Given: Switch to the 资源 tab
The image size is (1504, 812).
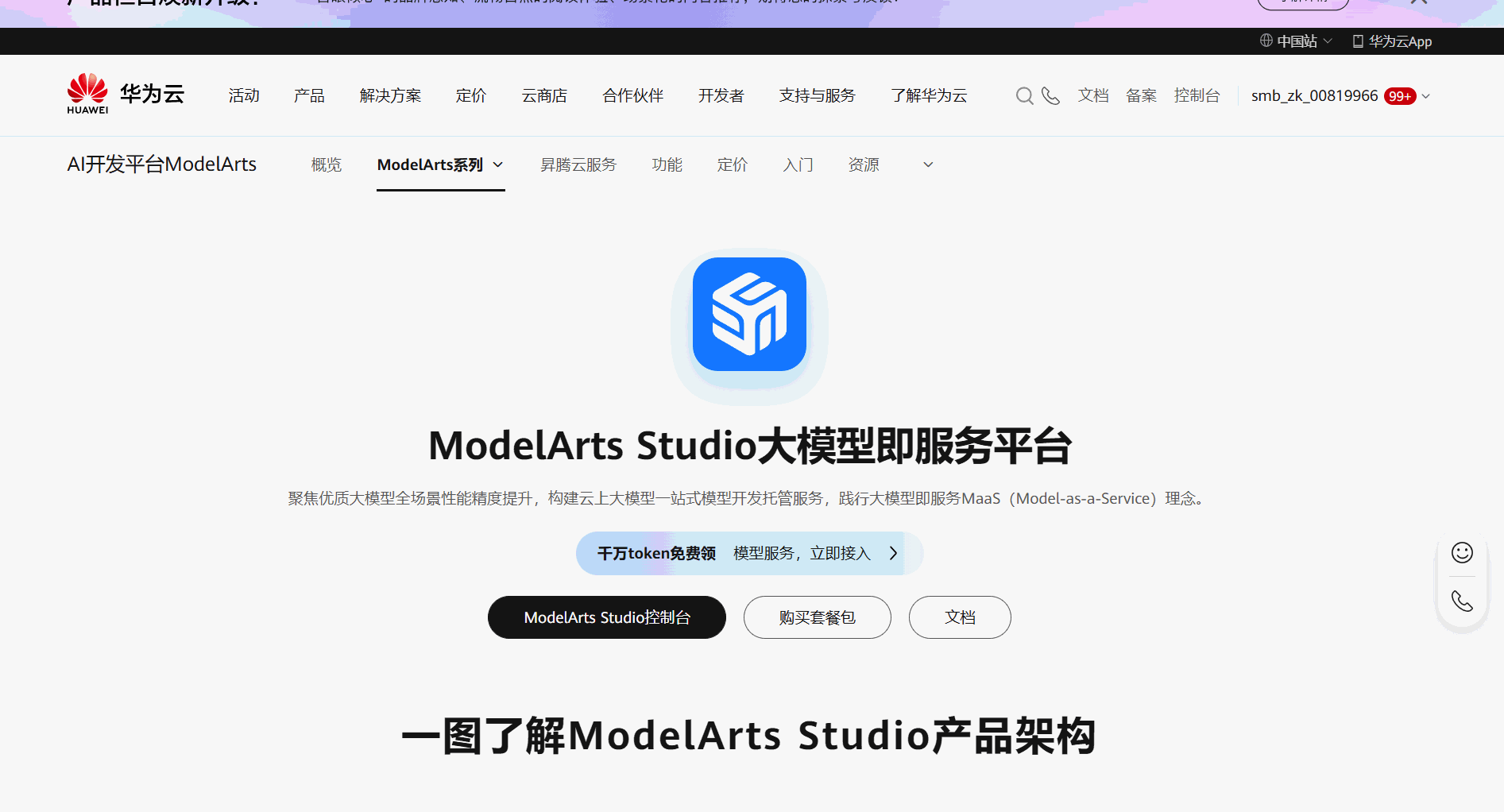Looking at the screenshot, I should [864, 164].
